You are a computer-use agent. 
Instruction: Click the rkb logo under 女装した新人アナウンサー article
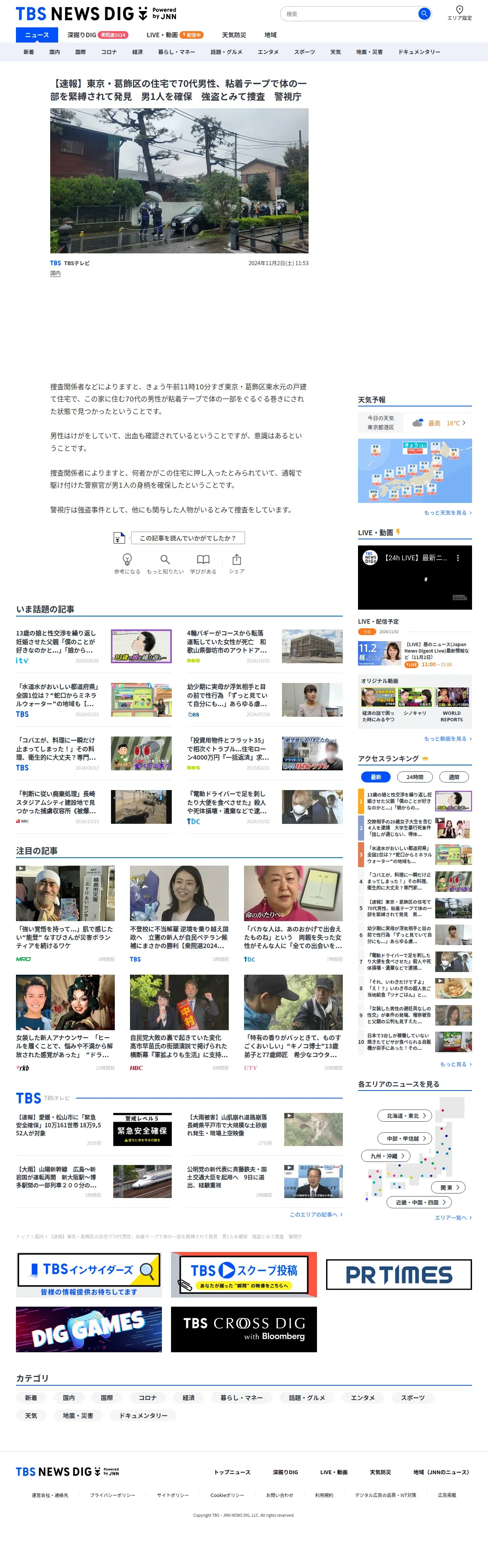point(22,1068)
